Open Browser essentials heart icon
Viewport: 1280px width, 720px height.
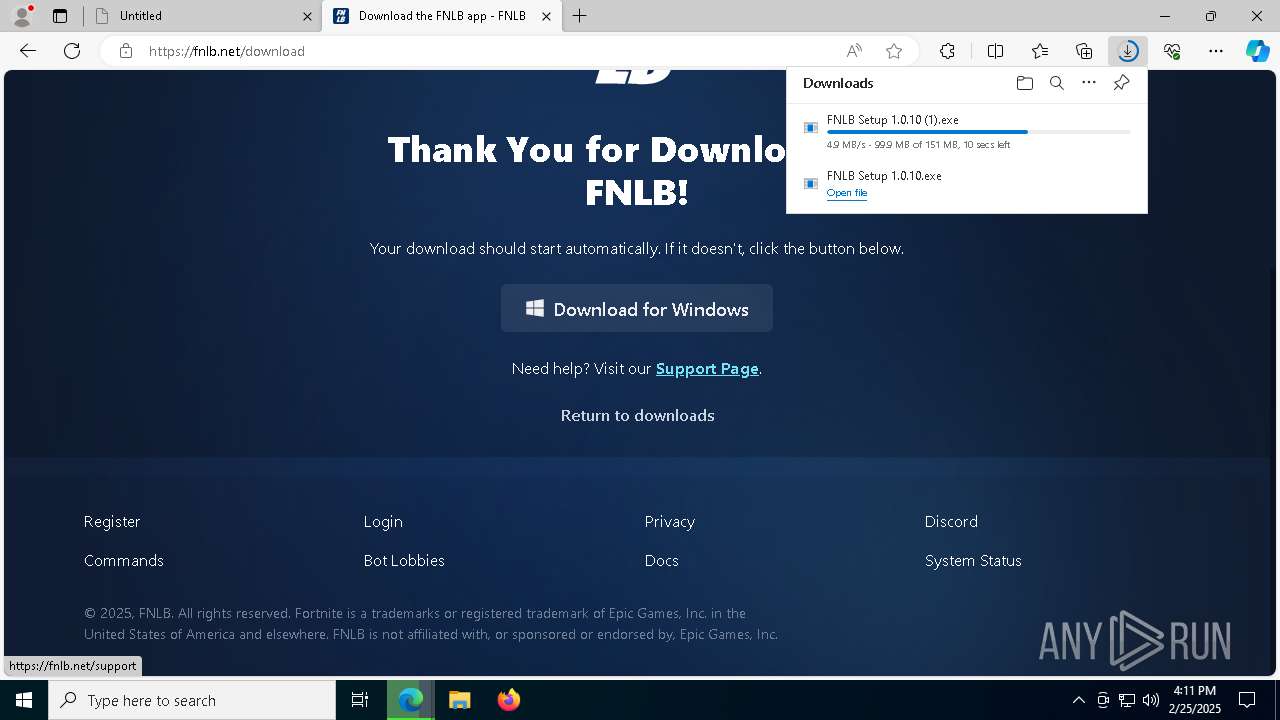point(1172,51)
